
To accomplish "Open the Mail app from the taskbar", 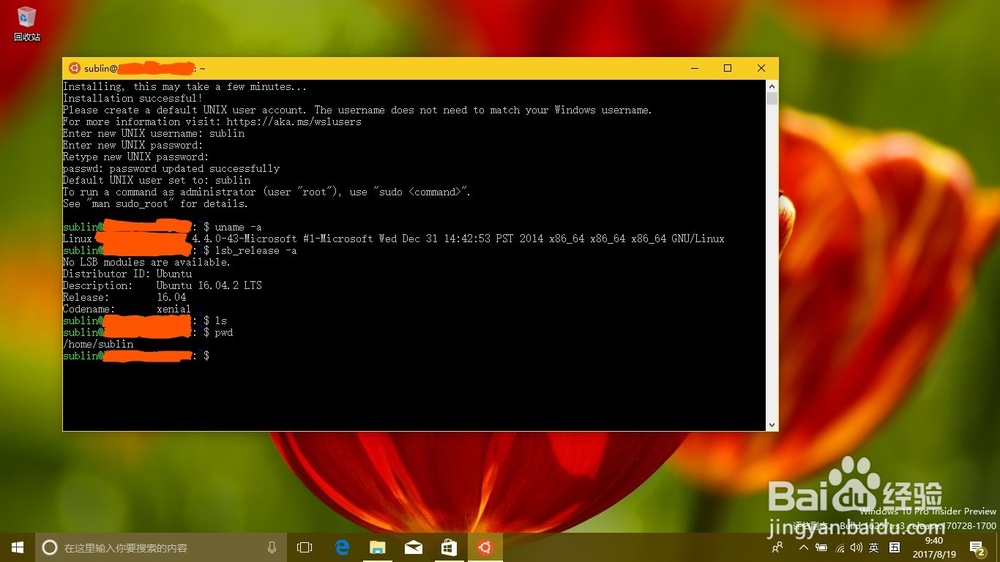I will [413, 547].
